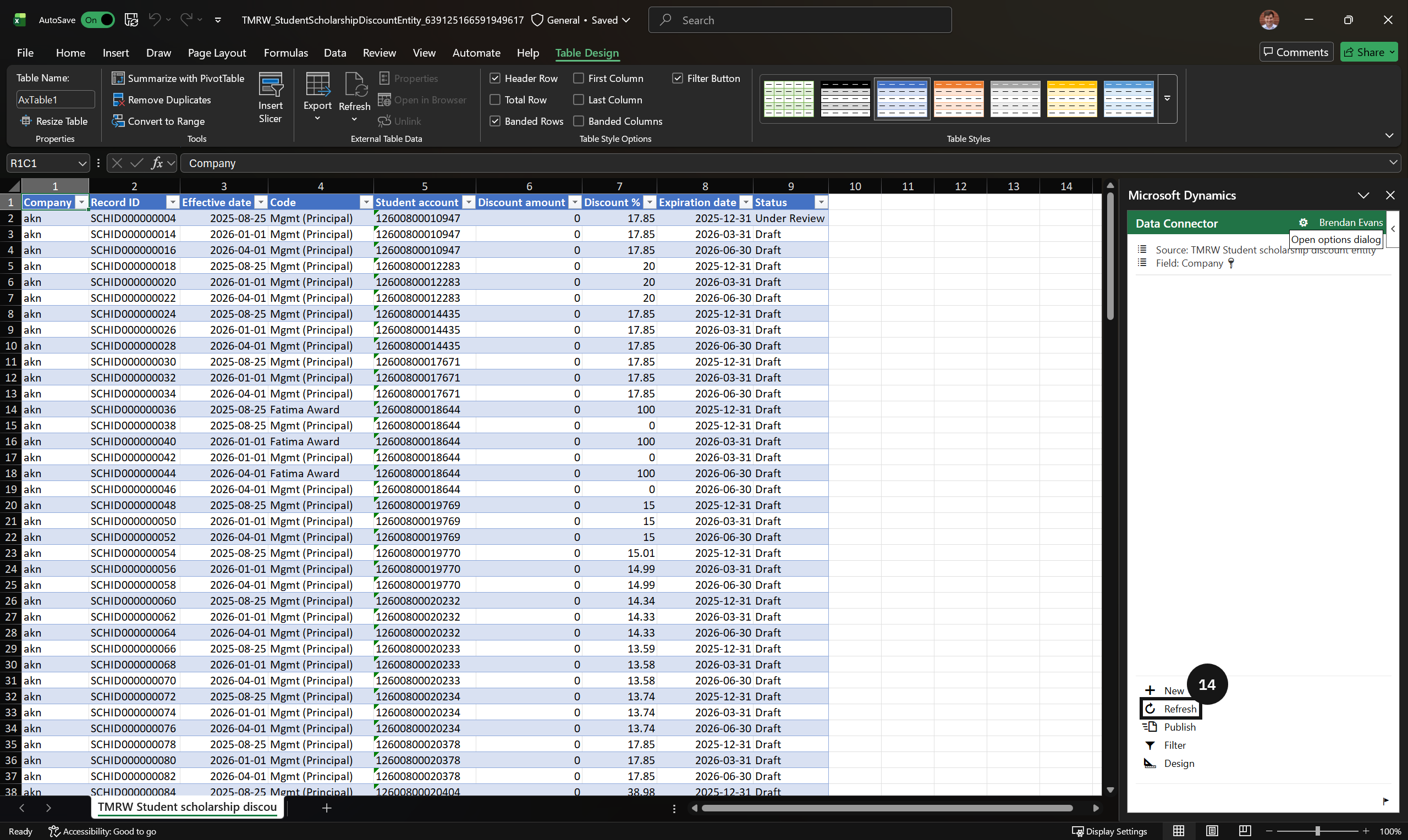Open the Automate tab
1408x840 pixels.
(x=476, y=53)
